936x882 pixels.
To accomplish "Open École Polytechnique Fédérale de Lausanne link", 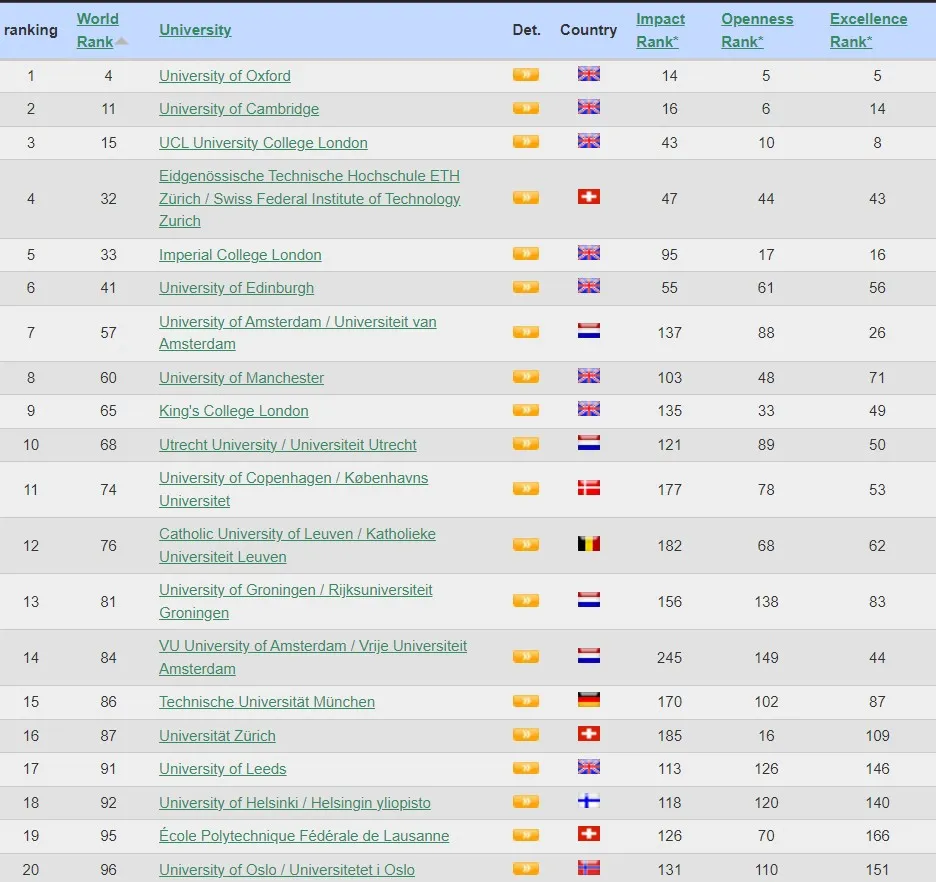I will [304, 835].
